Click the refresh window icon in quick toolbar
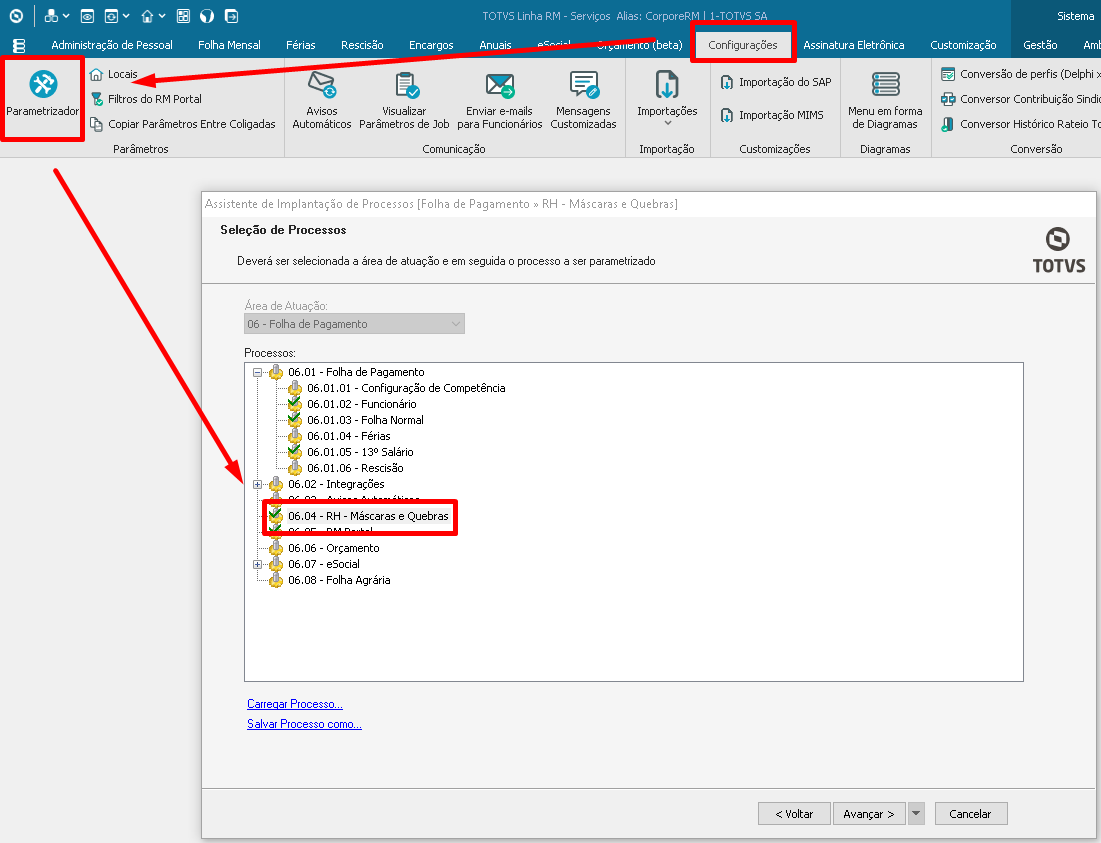1101x843 pixels. point(111,15)
